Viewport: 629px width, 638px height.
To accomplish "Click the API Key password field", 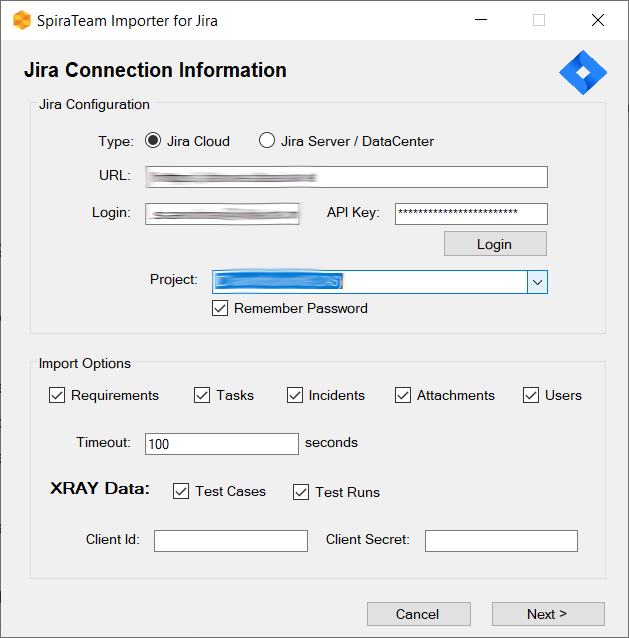I will (x=471, y=213).
